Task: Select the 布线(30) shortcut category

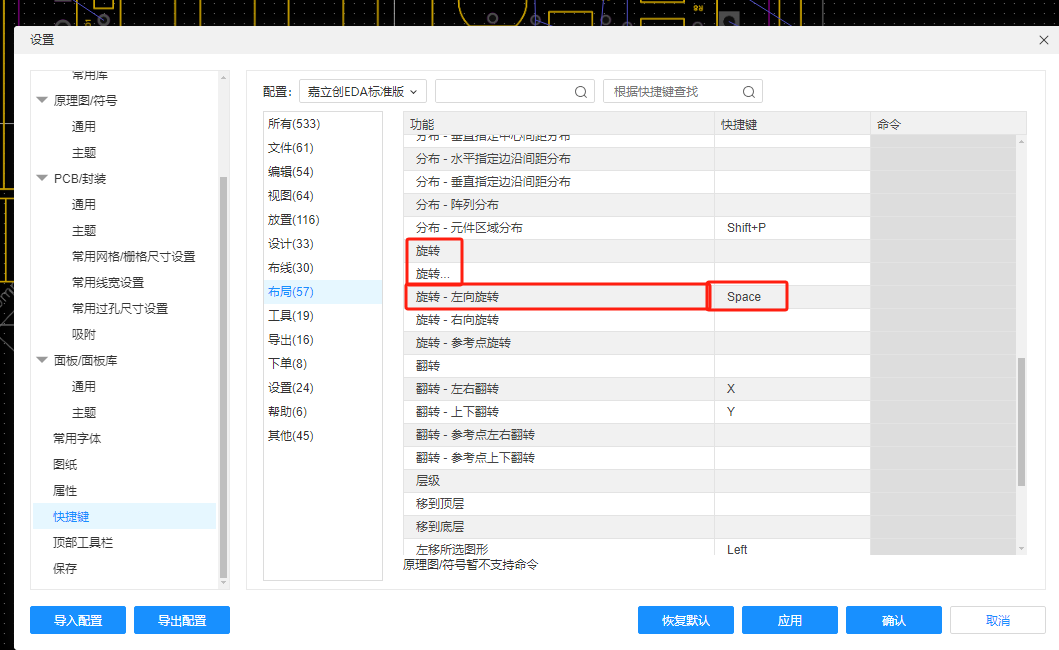Action: point(290,268)
